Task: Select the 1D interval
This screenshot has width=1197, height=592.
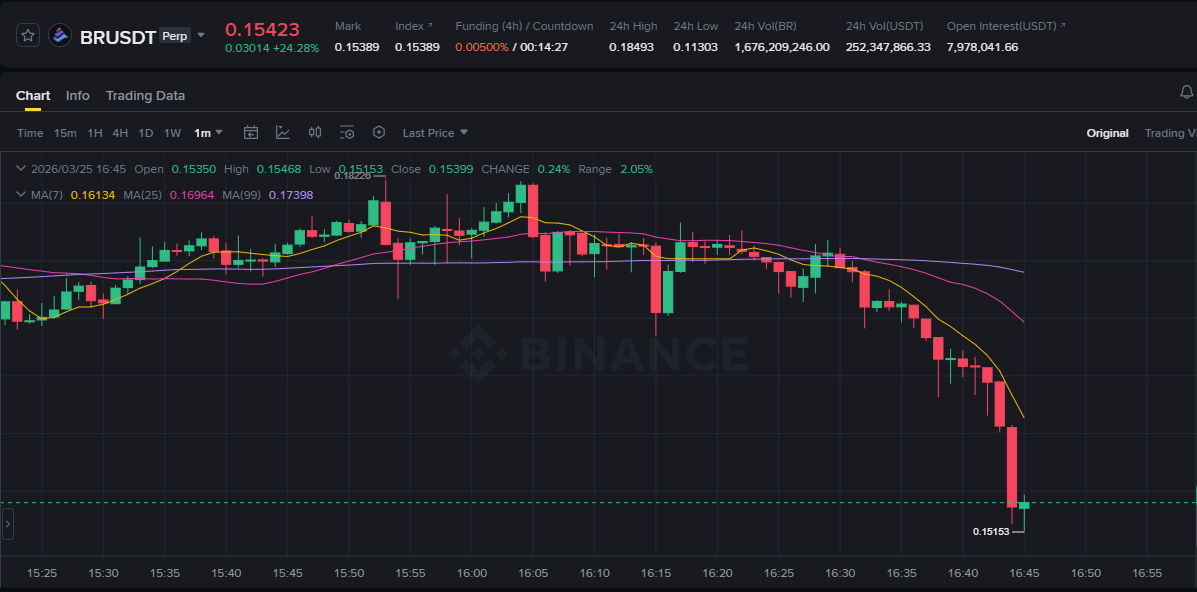Action: point(146,133)
